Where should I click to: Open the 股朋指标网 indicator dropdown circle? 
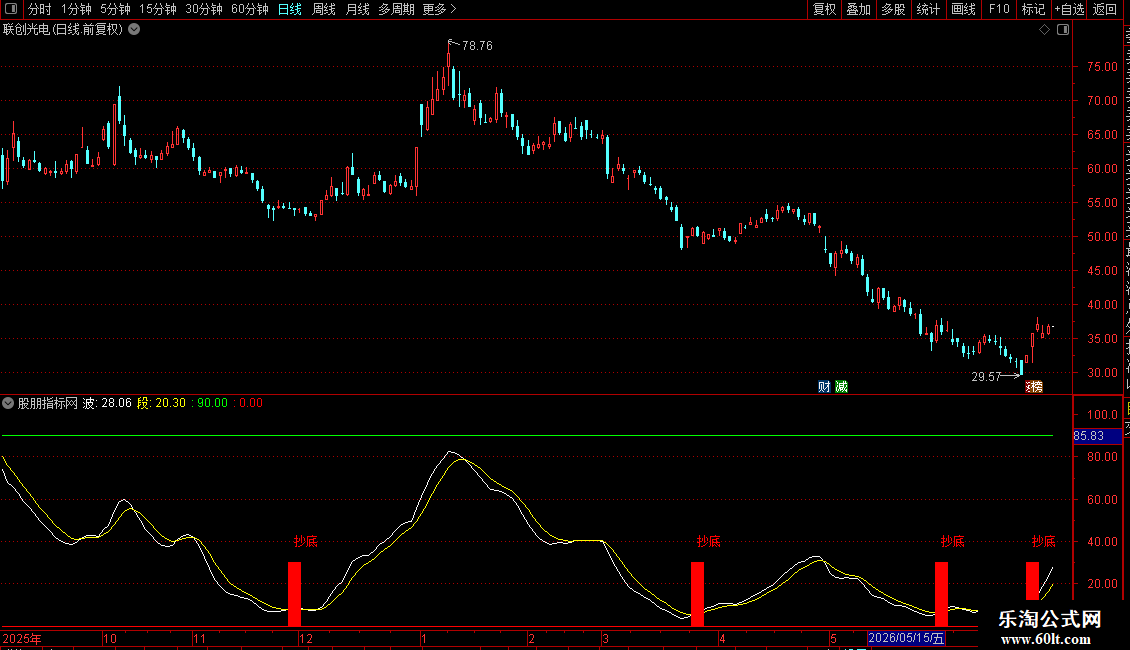click(8, 403)
